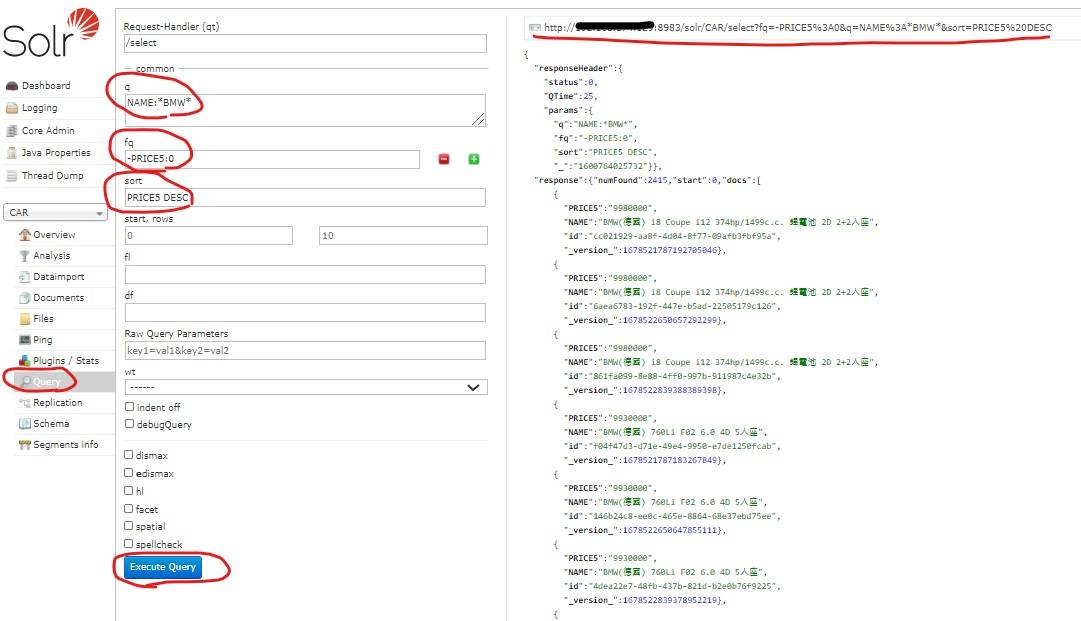
Task: Click the Java Properties icon
Action: [x=12, y=153]
